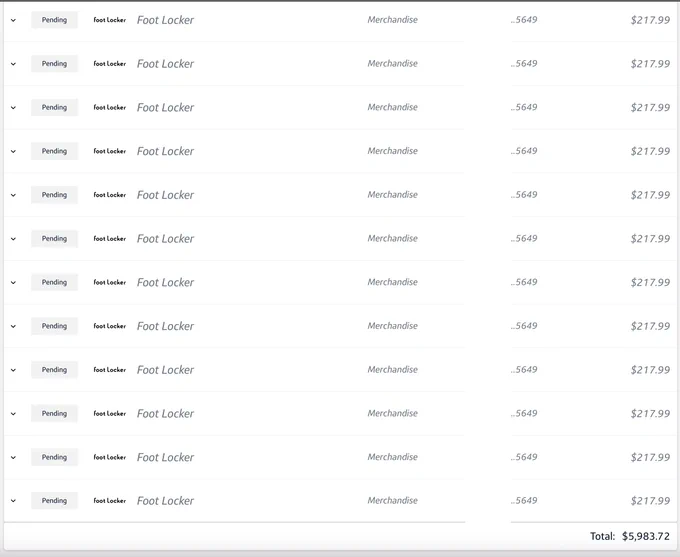Click the Pending badge in the first row
This screenshot has width=680, height=557.
[54, 20]
